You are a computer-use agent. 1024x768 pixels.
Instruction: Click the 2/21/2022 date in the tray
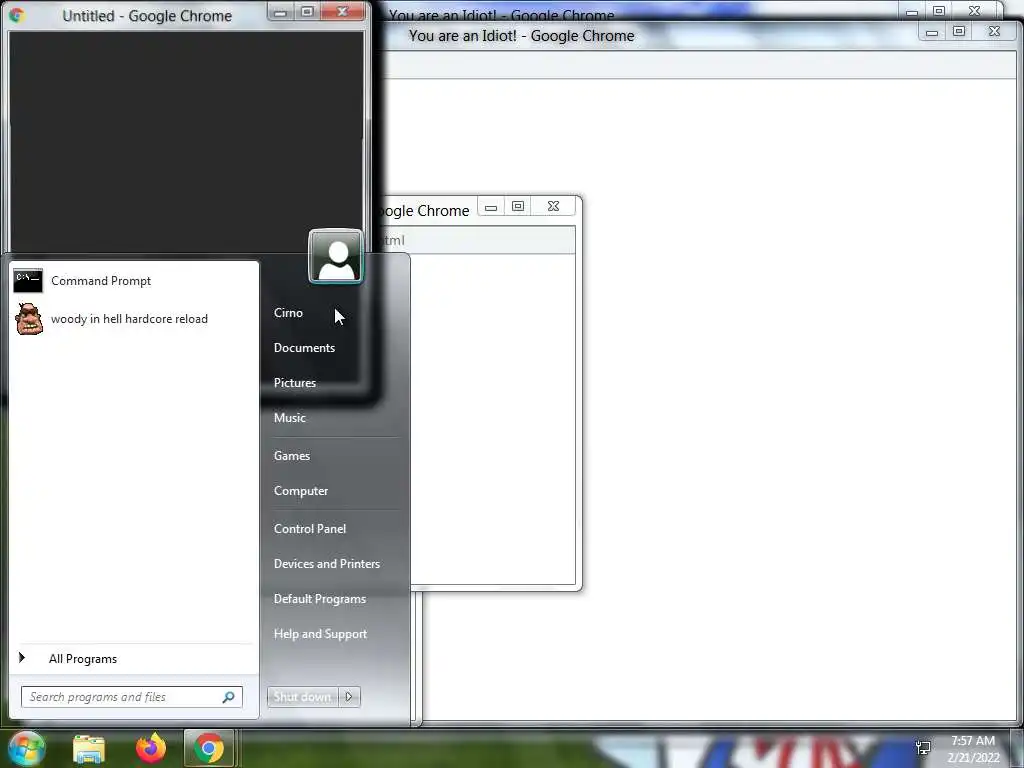(x=974, y=758)
